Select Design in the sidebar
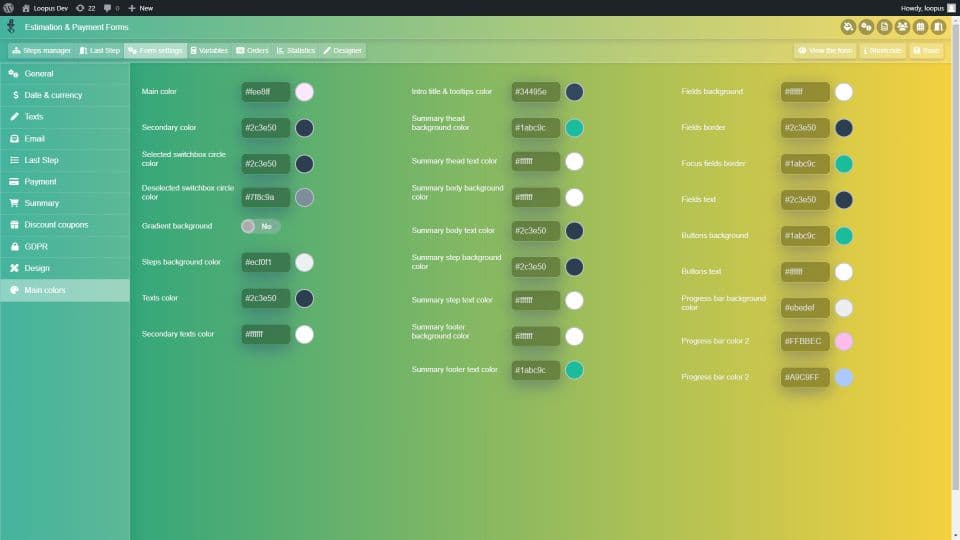Image resolution: width=960 pixels, height=540 pixels. click(x=65, y=268)
